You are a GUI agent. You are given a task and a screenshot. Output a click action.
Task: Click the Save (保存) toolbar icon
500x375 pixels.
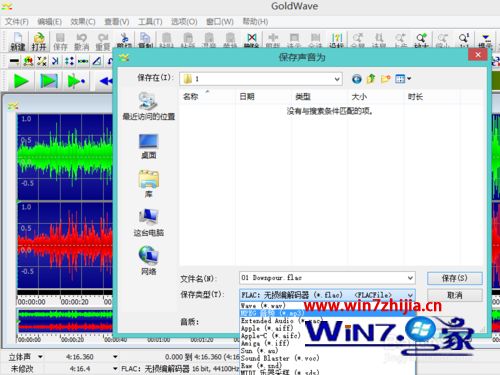click(x=60, y=41)
